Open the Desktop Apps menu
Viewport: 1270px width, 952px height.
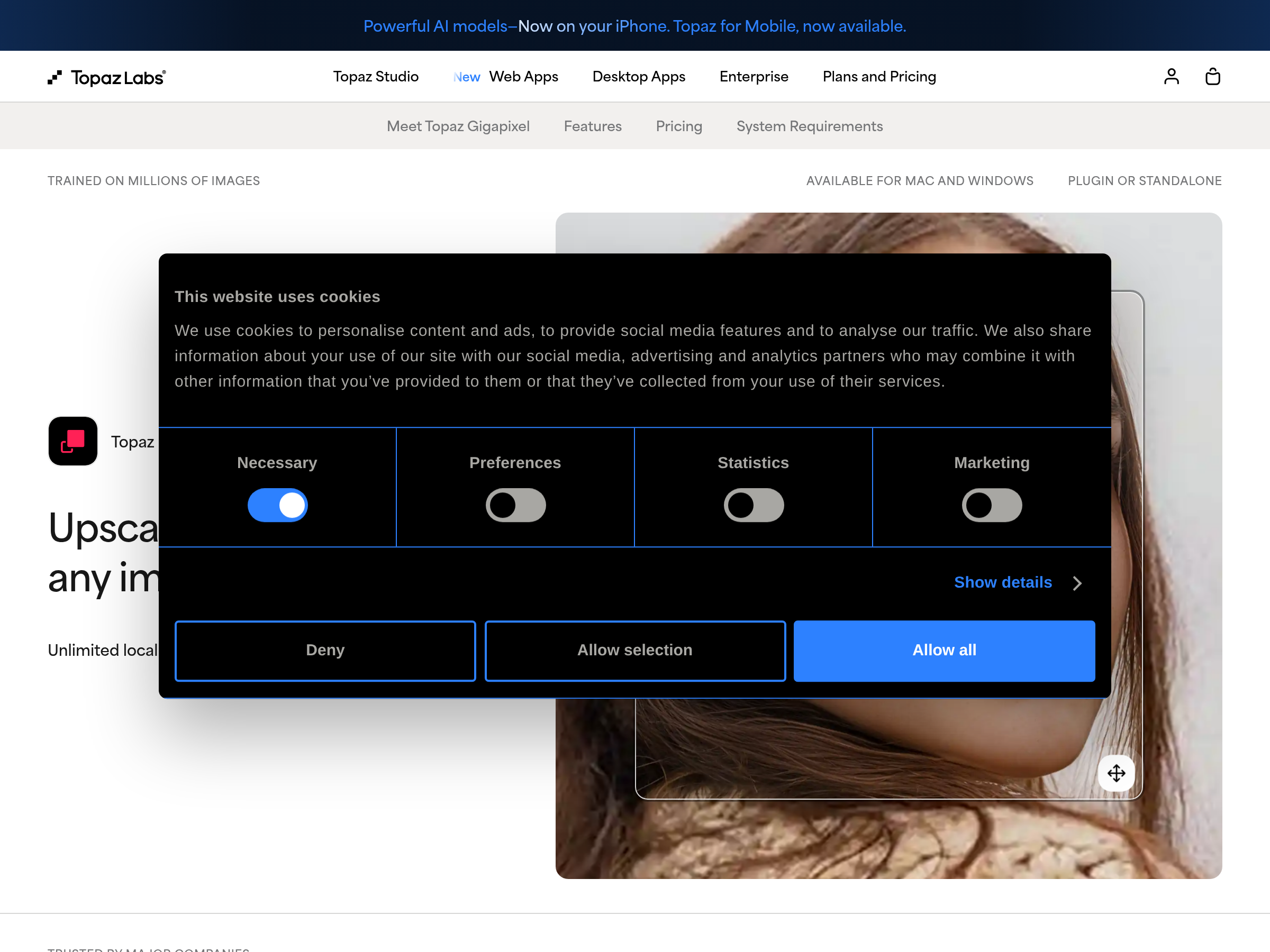pos(639,76)
